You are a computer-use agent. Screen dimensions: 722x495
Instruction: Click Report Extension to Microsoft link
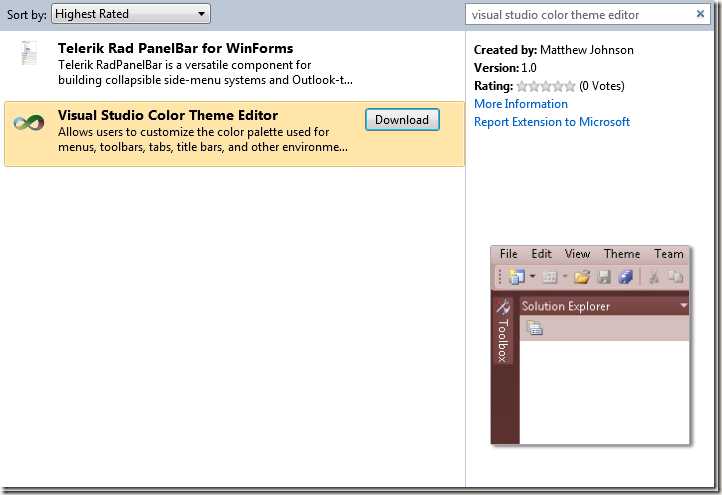[x=552, y=122]
